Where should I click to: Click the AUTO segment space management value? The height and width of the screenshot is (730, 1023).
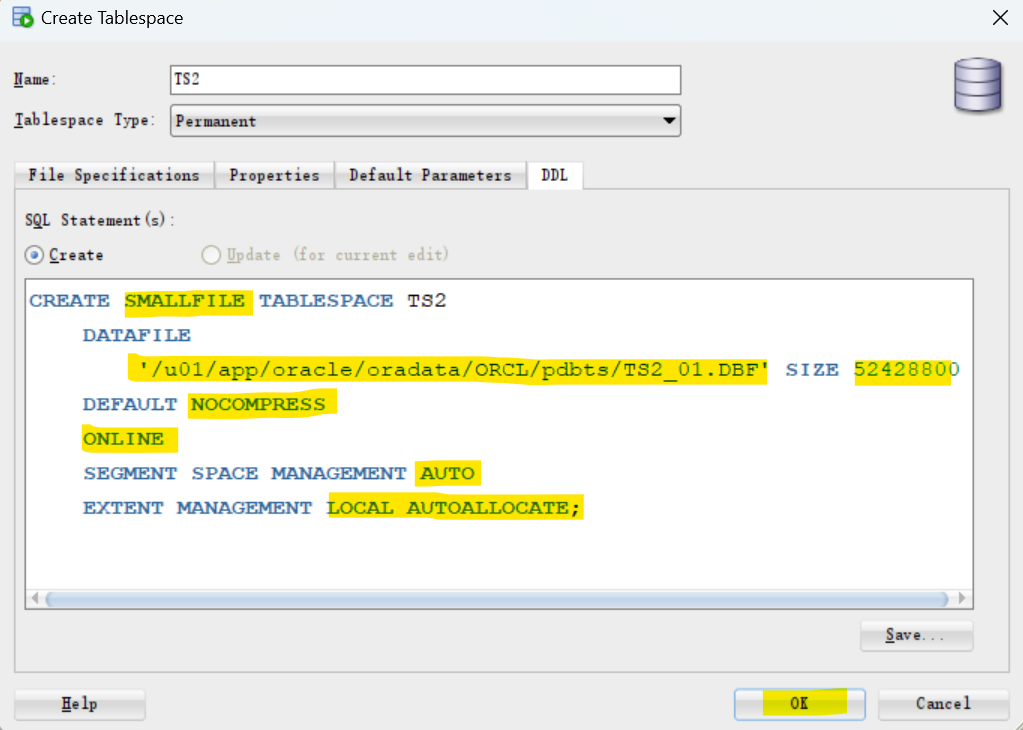click(x=447, y=473)
